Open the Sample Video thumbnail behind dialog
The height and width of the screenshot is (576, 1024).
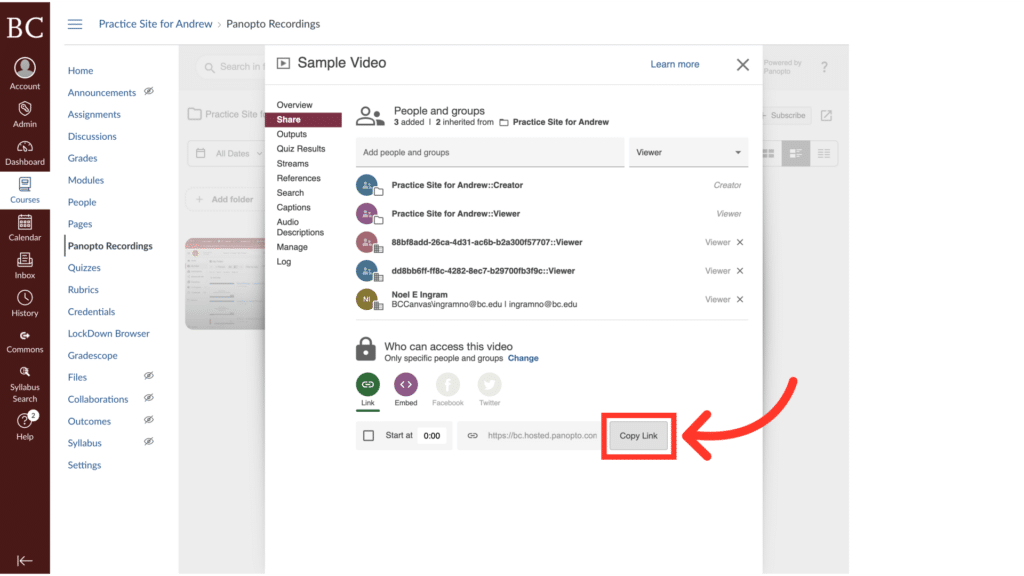(x=225, y=284)
